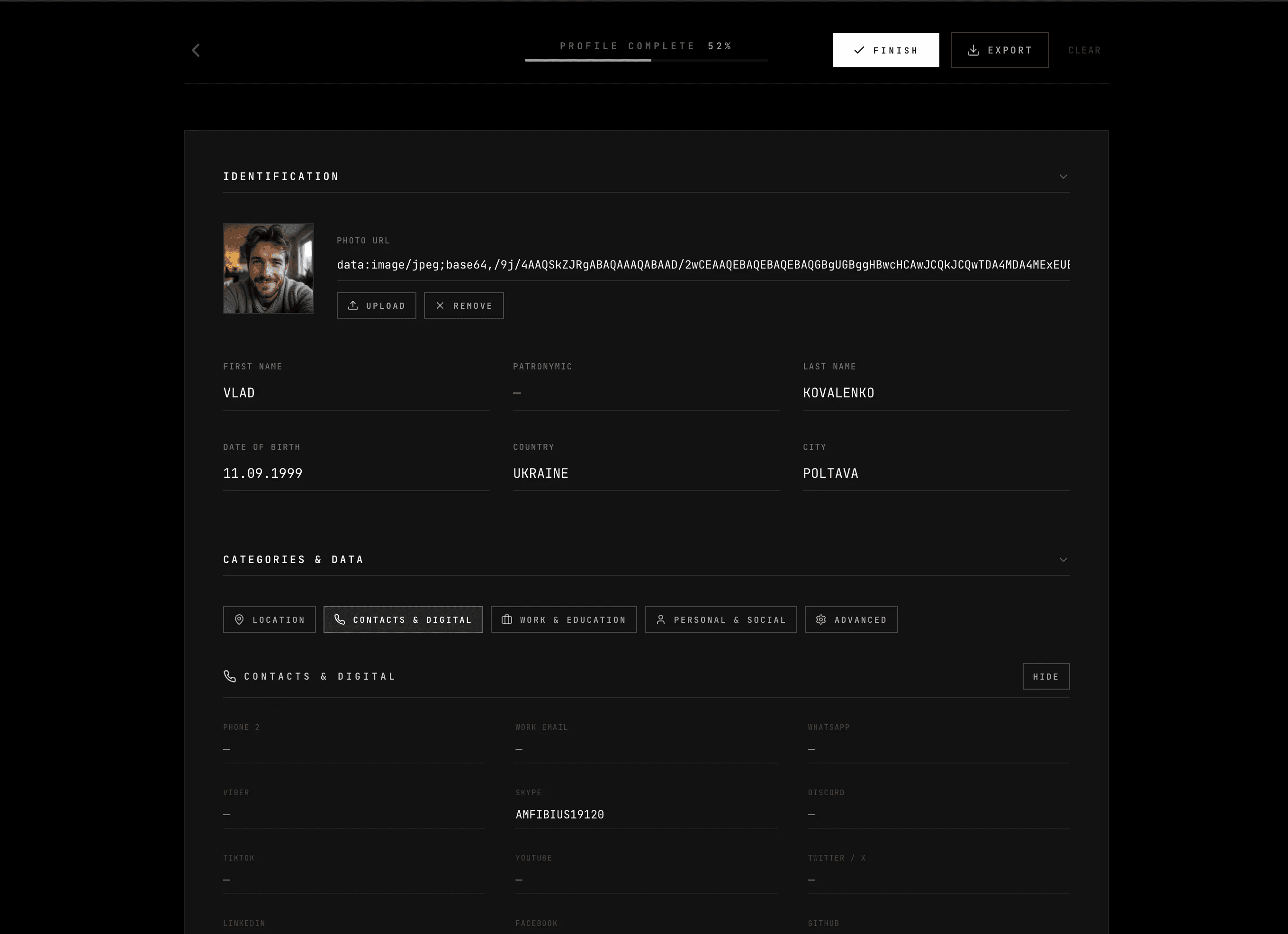Collapse the Categories & Data section chevron

point(1063,560)
